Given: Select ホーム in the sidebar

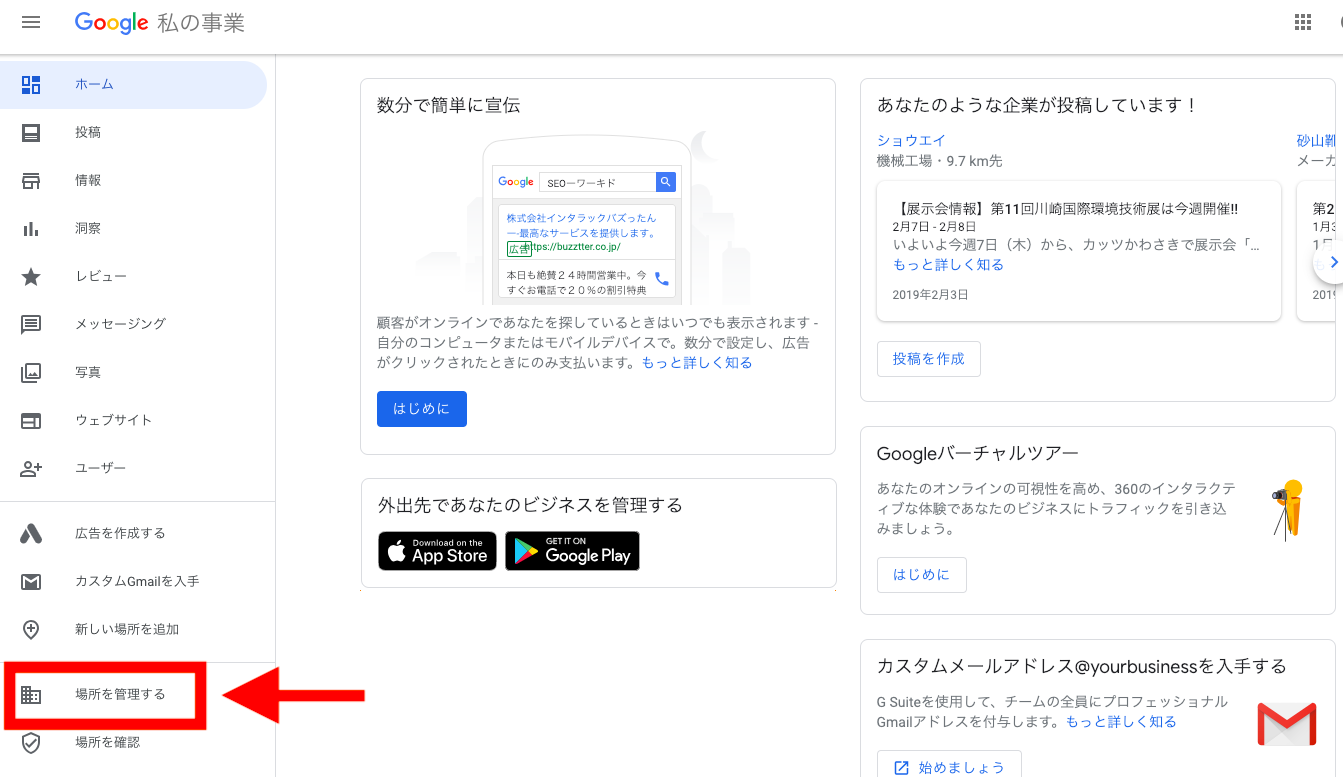Looking at the screenshot, I should [134, 85].
